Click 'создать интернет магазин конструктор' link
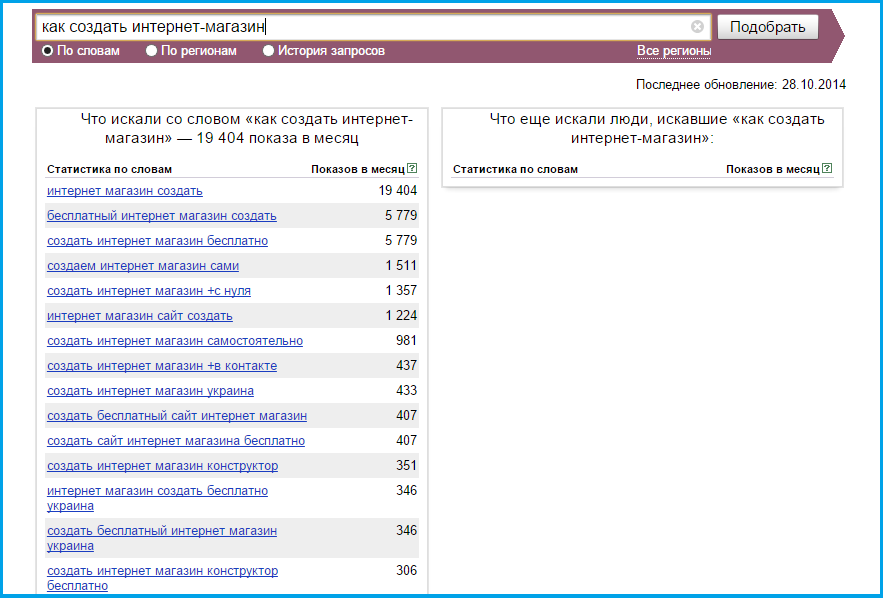 (x=162, y=466)
